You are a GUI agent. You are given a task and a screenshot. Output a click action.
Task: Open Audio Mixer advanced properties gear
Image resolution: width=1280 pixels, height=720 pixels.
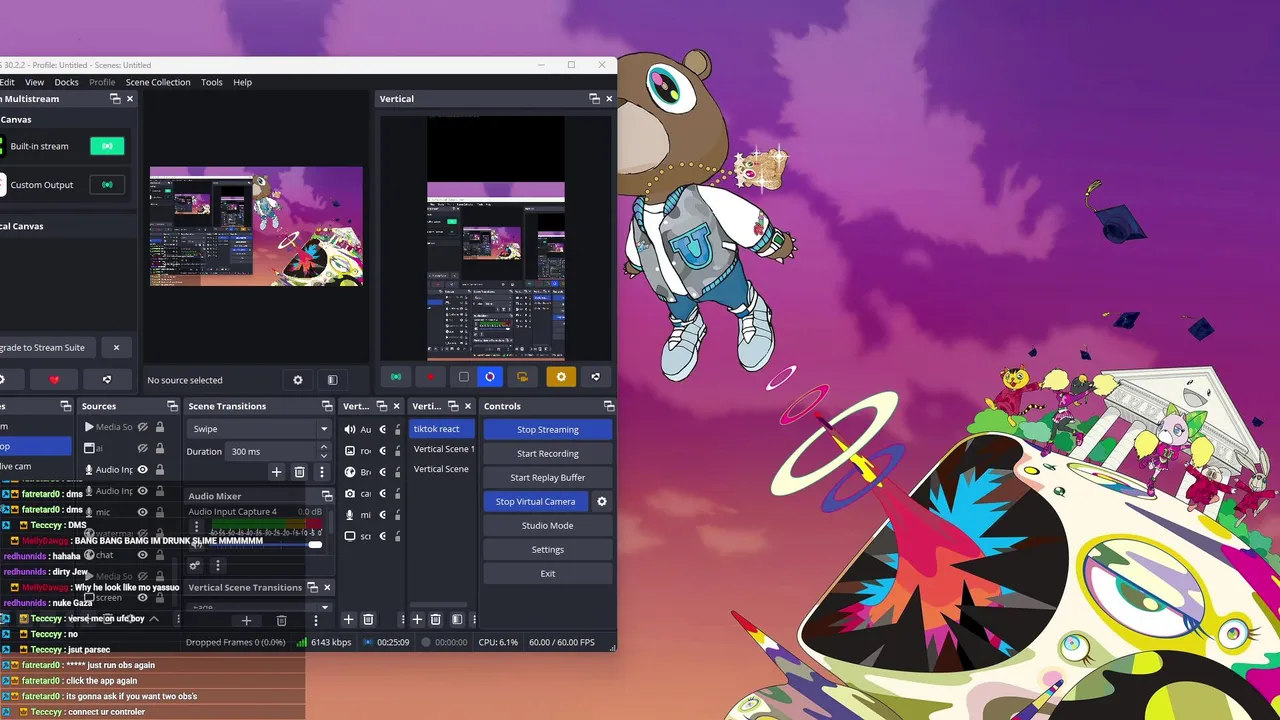pyautogui.click(x=195, y=565)
